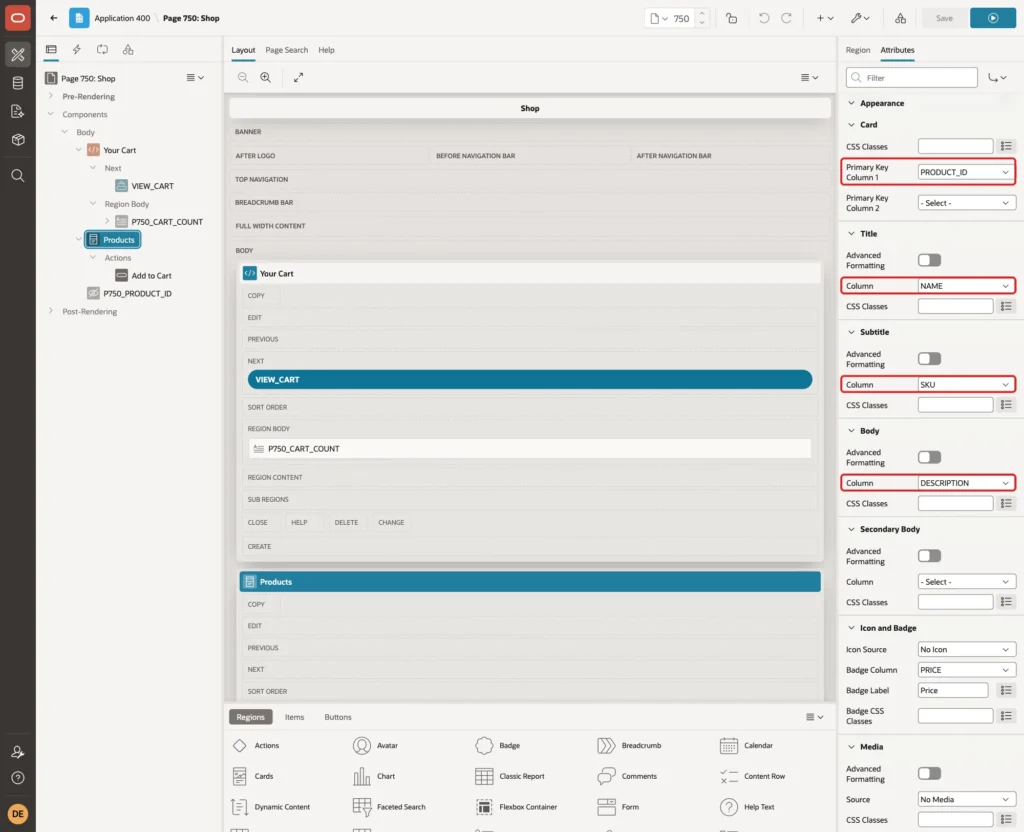Pick the Avatar region in gallery
The height and width of the screenshot is (832, 1024).
[x=376, y=745]
